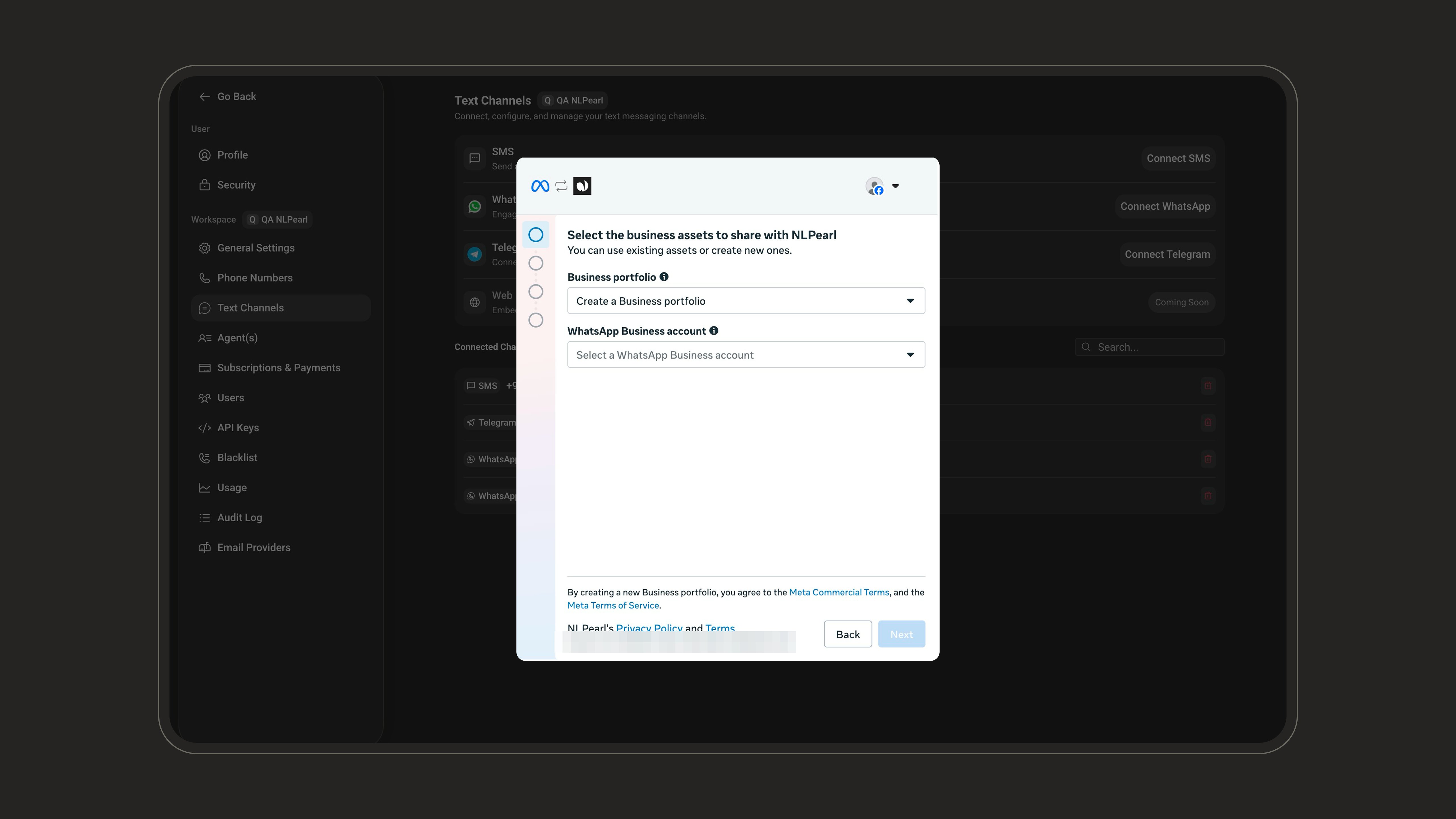Viewport: 1456px width, 819px height.
Task: Open Meta Commercial Terms link
Action: point(839,592)
